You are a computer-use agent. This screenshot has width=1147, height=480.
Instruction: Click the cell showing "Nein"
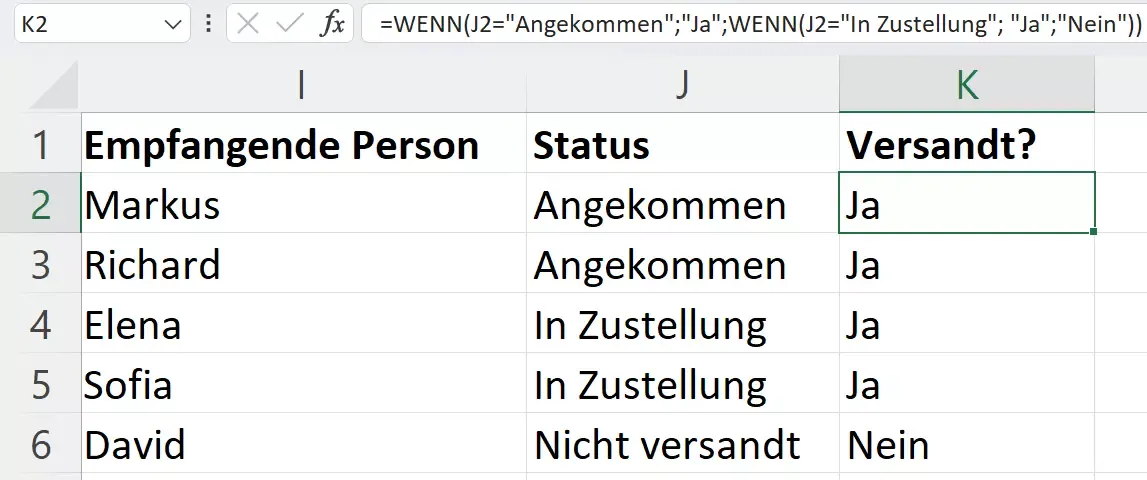tap(966, 445)
